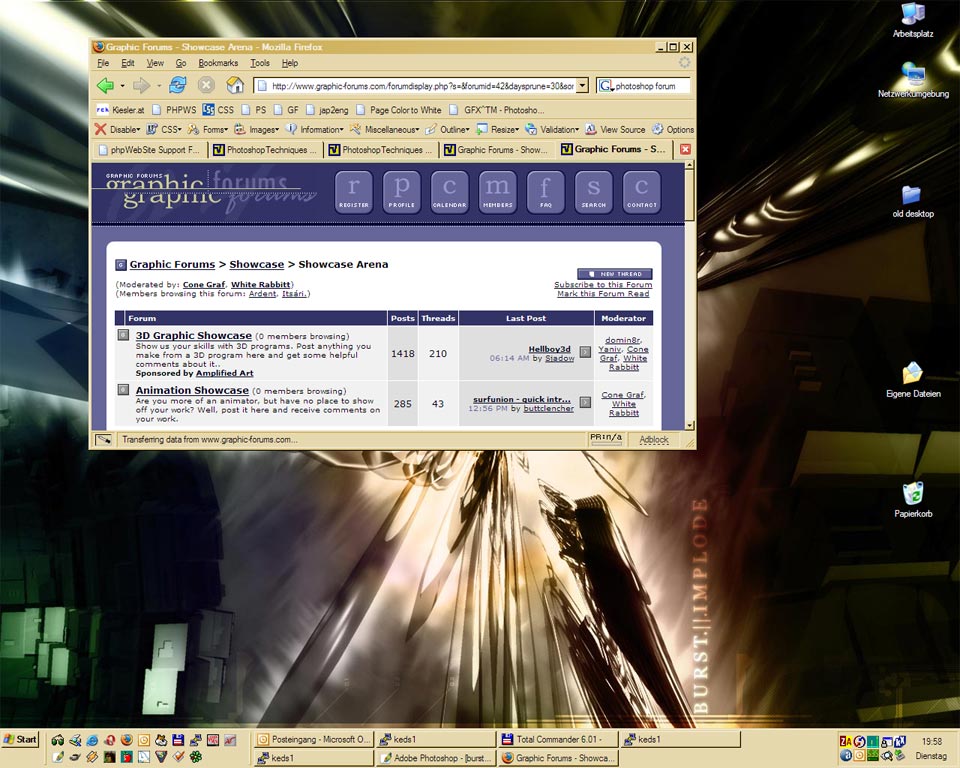Open the File menu
The image size is (960, 768).
[103, 63]
